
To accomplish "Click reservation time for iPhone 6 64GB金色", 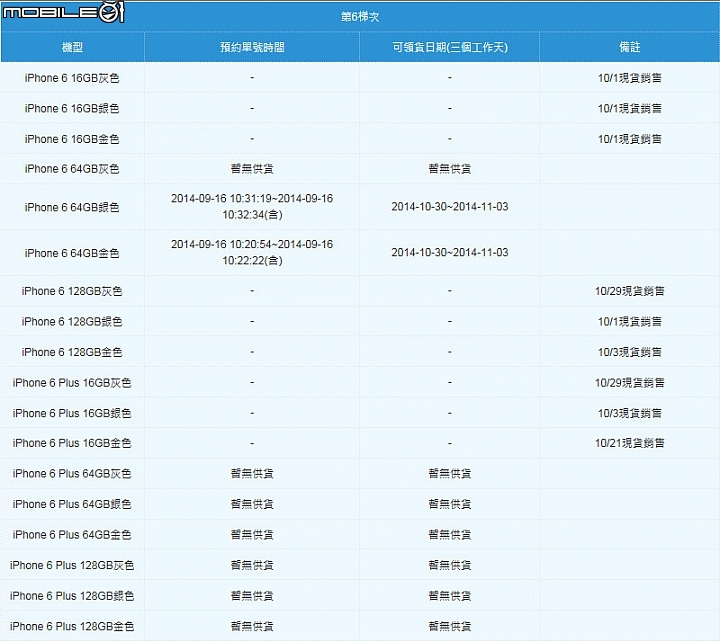I will click(x=252, y=253).
